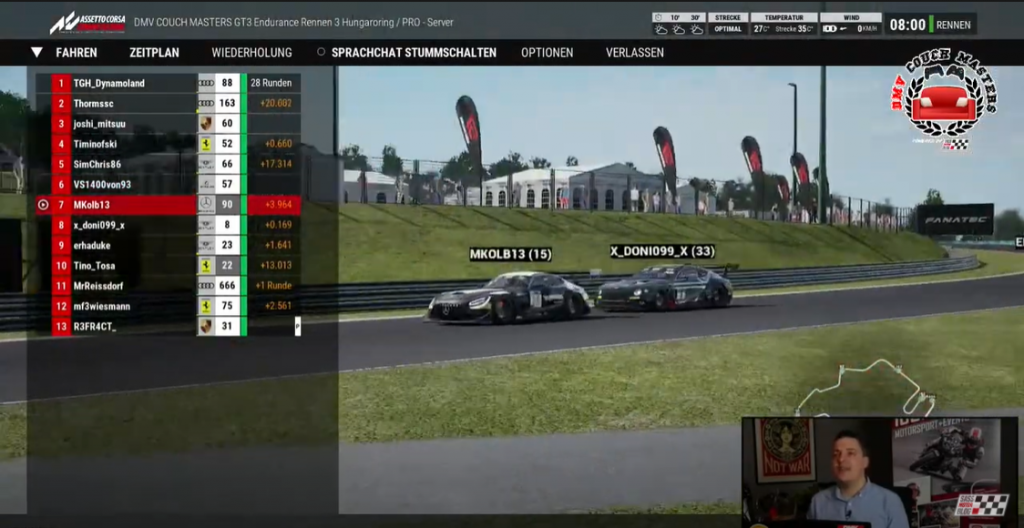Viewport: 1024px width, 528px height.
Task: Click the Bentley logo beside erhaduke
Action: click(206, 245)
